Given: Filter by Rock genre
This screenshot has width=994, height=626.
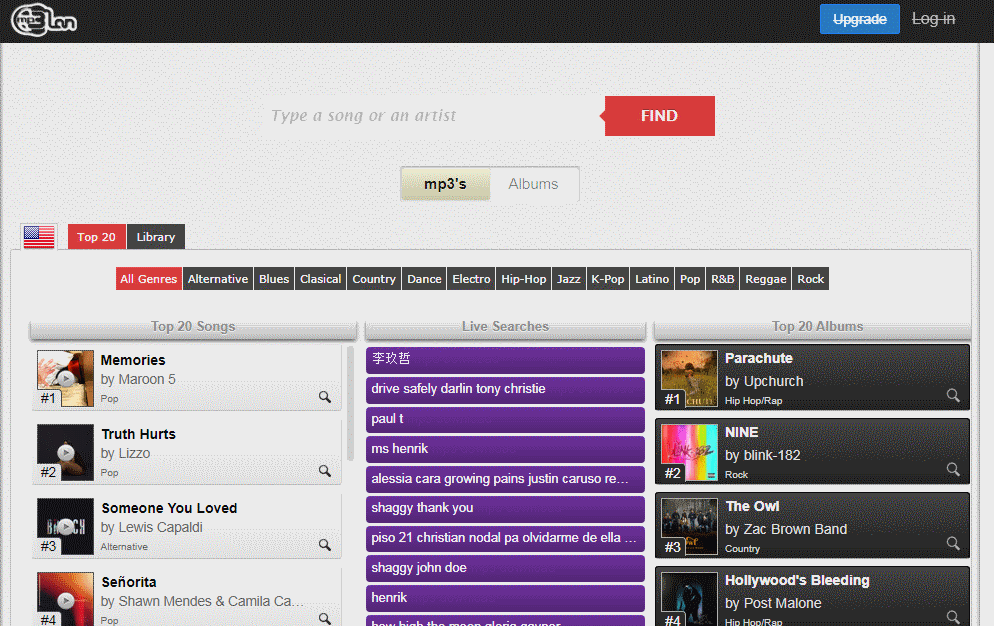Looking at the screenshot, I should tap(810, 279).
